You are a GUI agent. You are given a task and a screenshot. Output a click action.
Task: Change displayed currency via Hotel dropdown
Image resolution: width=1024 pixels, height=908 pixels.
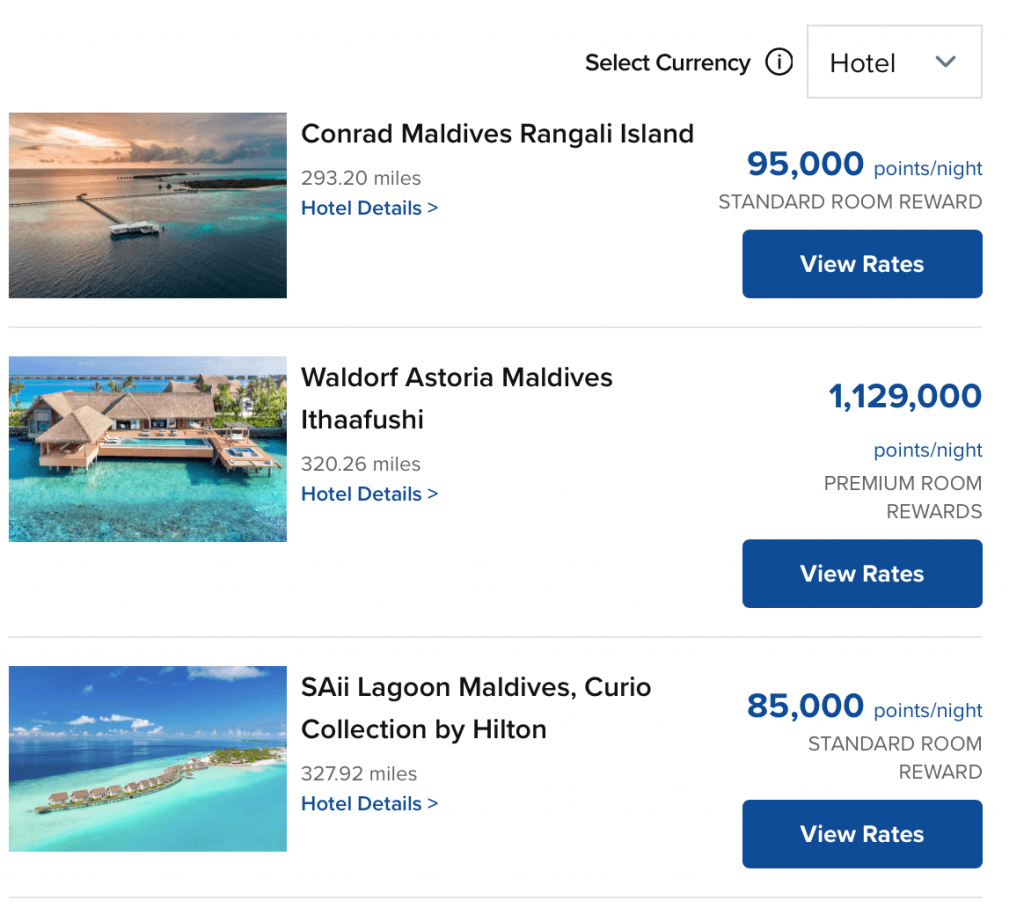coord(893,62)
